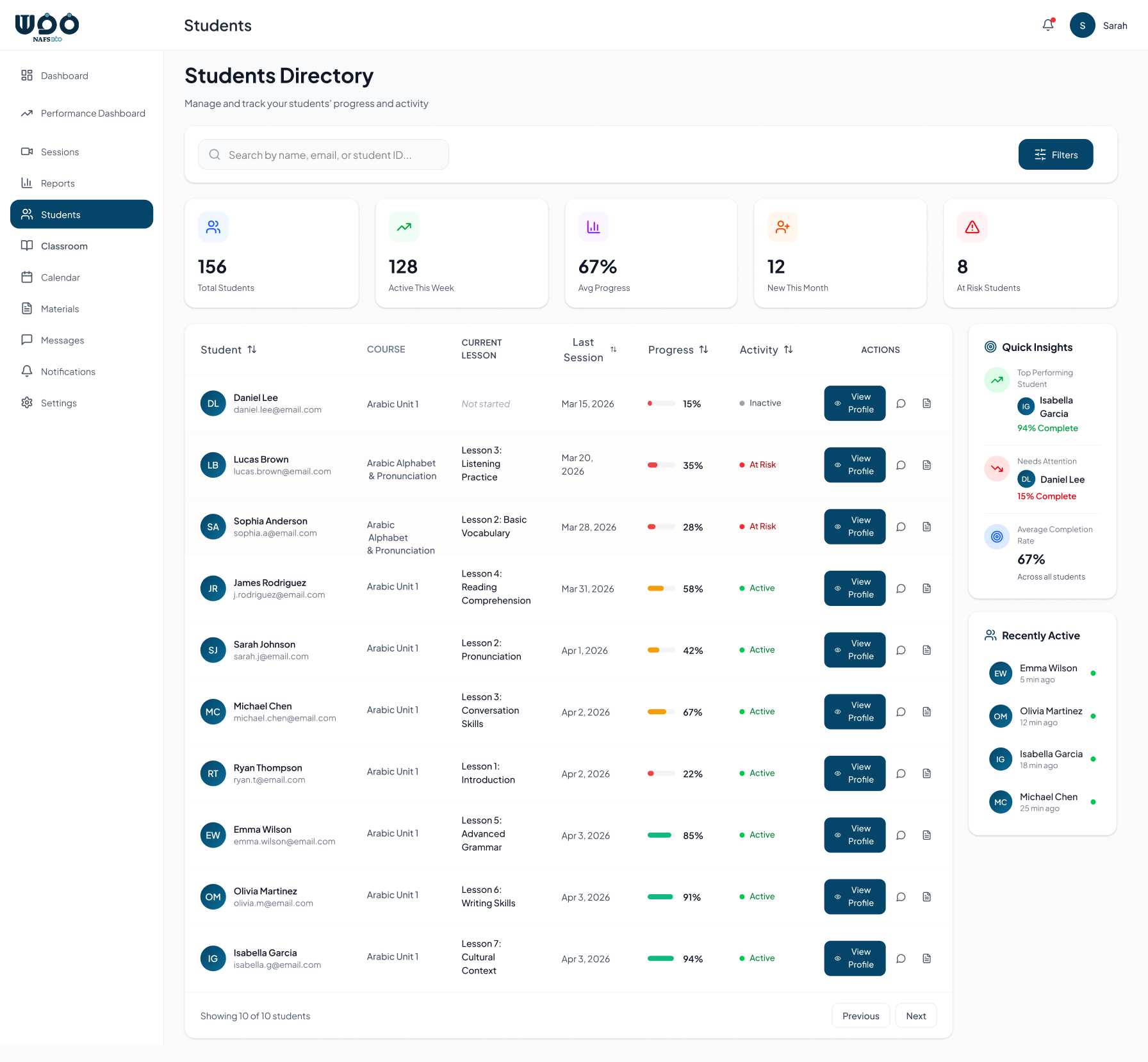Go to Performance Dashboard in sidebar
Viewport: 1148px width, 1062px height.
point(93,113)
